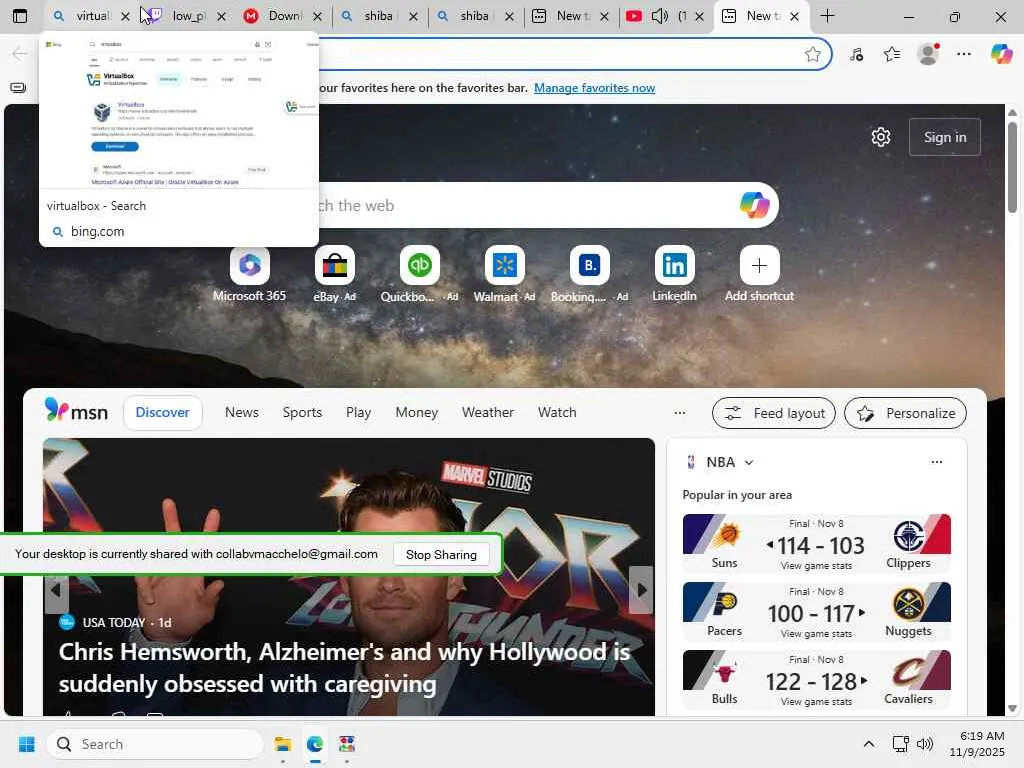This screenshot has height=768, width=1024.
Task: Open NBA card more options ellipsis
Action: click(936, 462)
